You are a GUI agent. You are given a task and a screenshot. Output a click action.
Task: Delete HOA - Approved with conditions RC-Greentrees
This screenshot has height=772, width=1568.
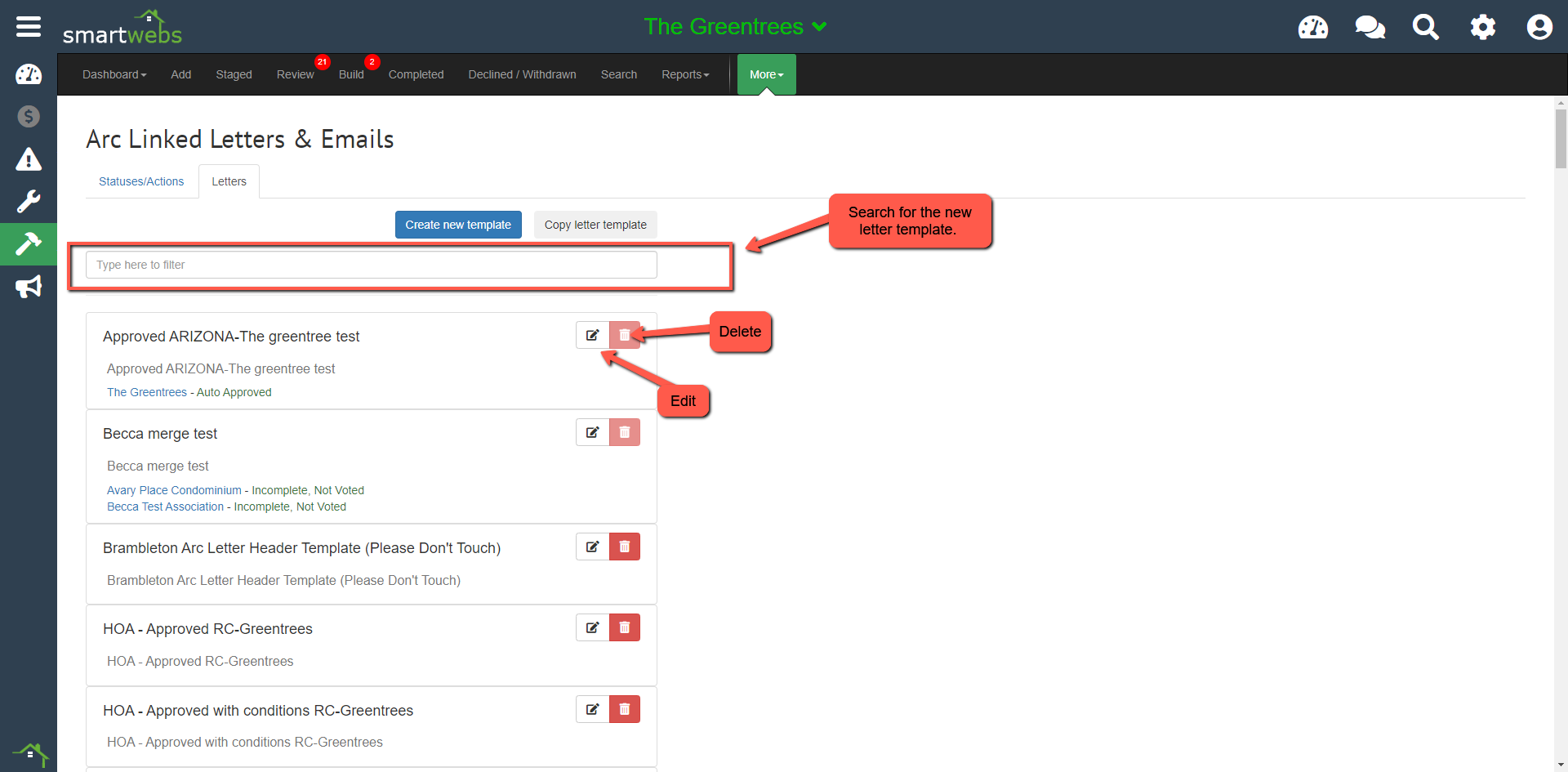coord(625,709)
